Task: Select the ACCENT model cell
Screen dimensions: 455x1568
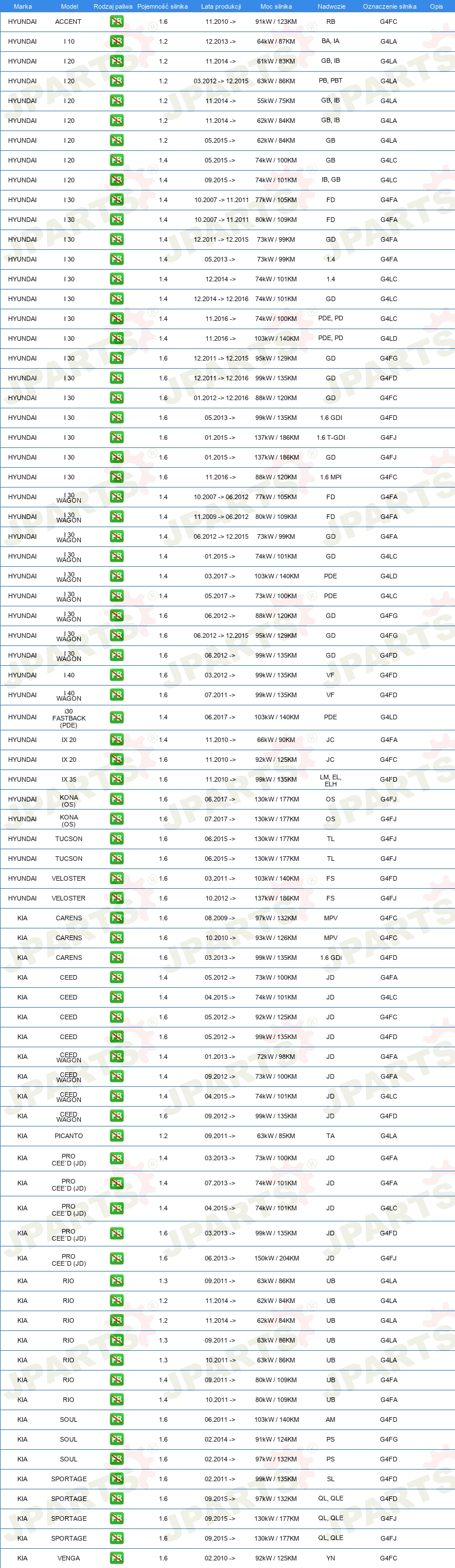Action: point(68,22)
